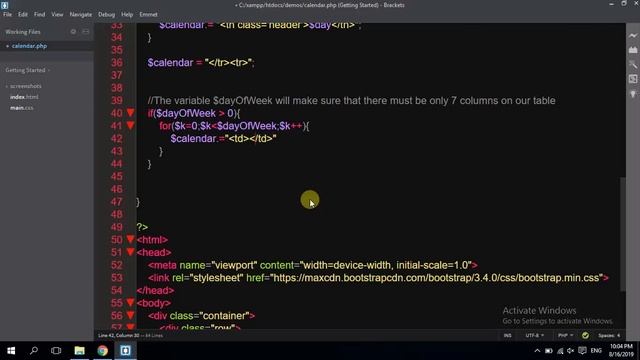Screen dimensions: 640x360
Task: Open Working Files gear settings icon
Action: [73, 31]
